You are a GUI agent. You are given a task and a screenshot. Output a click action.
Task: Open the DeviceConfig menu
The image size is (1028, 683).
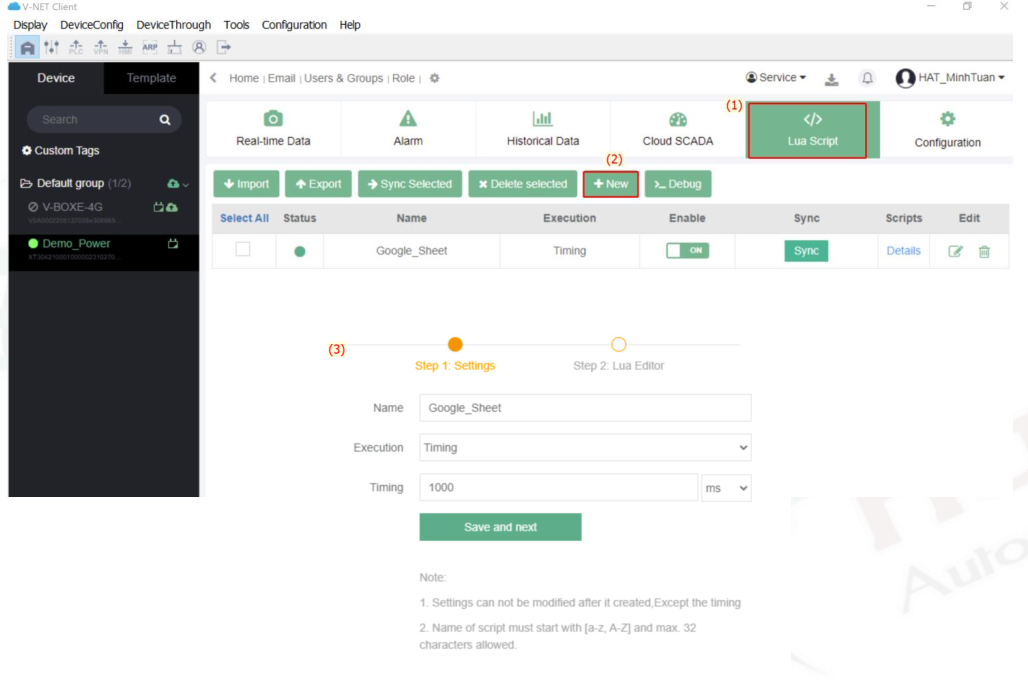(92, 25)
